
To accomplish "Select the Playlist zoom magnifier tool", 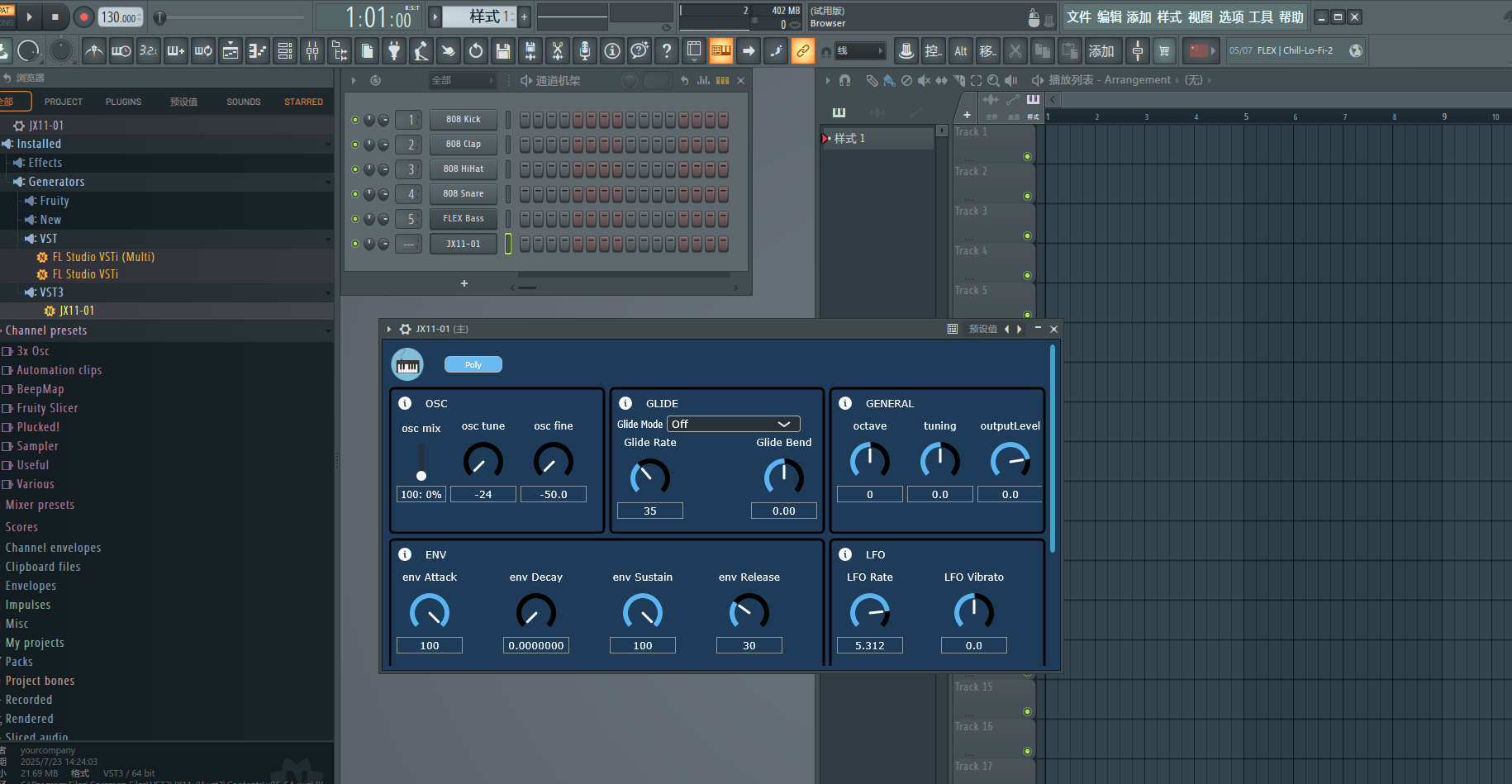I will 993,80.
